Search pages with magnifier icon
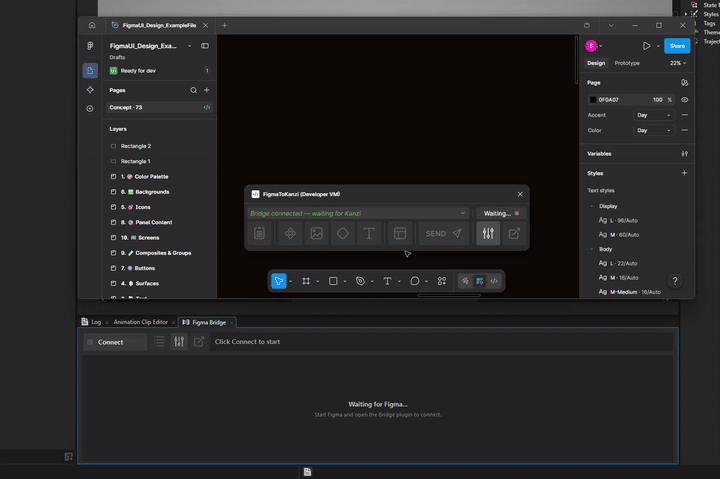 coord(193,90)
